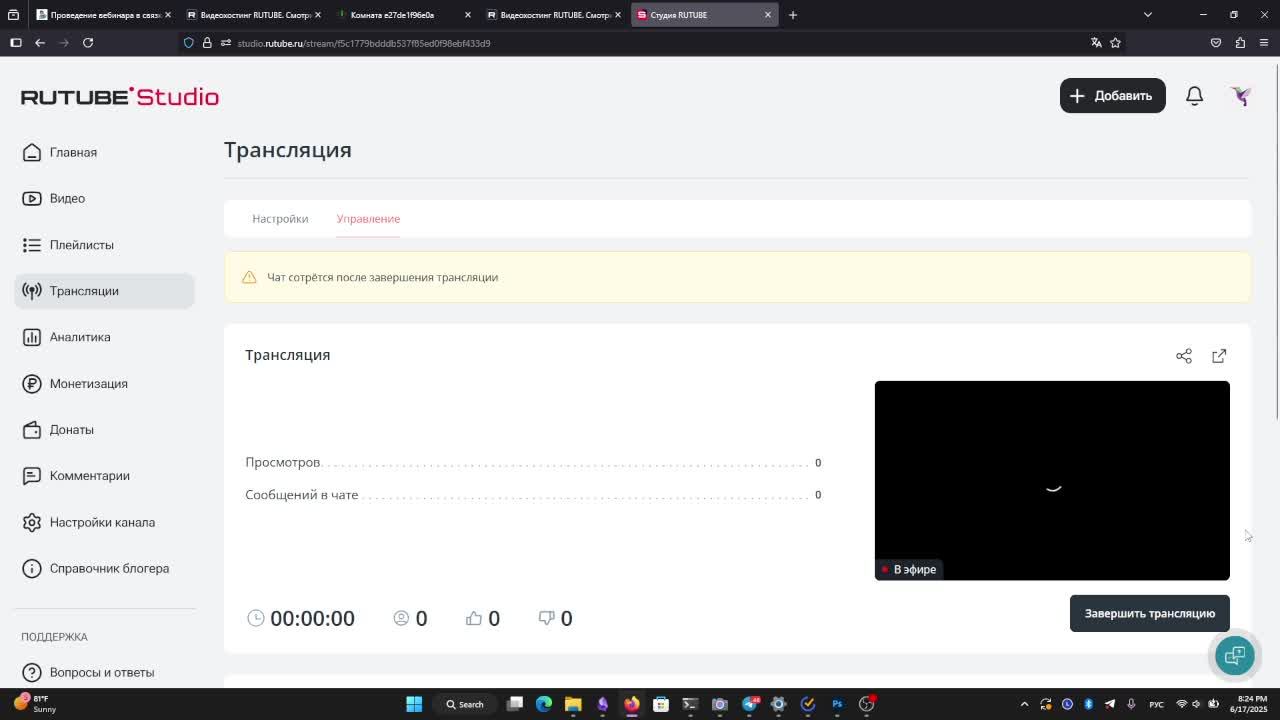Click the Добавить button
The height and width of the screenshot is (720, 1280).
pos(1112,95)
